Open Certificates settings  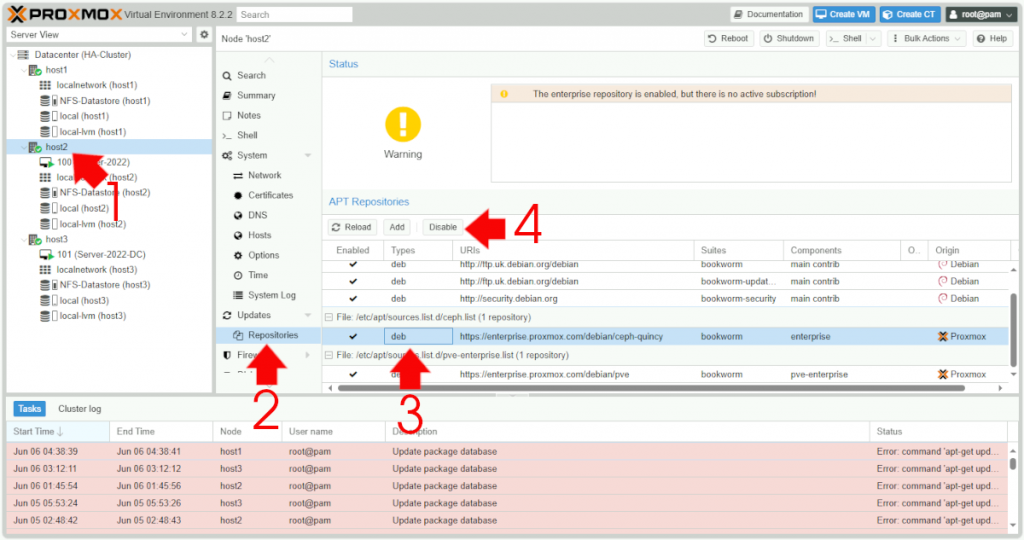(270, 195)
